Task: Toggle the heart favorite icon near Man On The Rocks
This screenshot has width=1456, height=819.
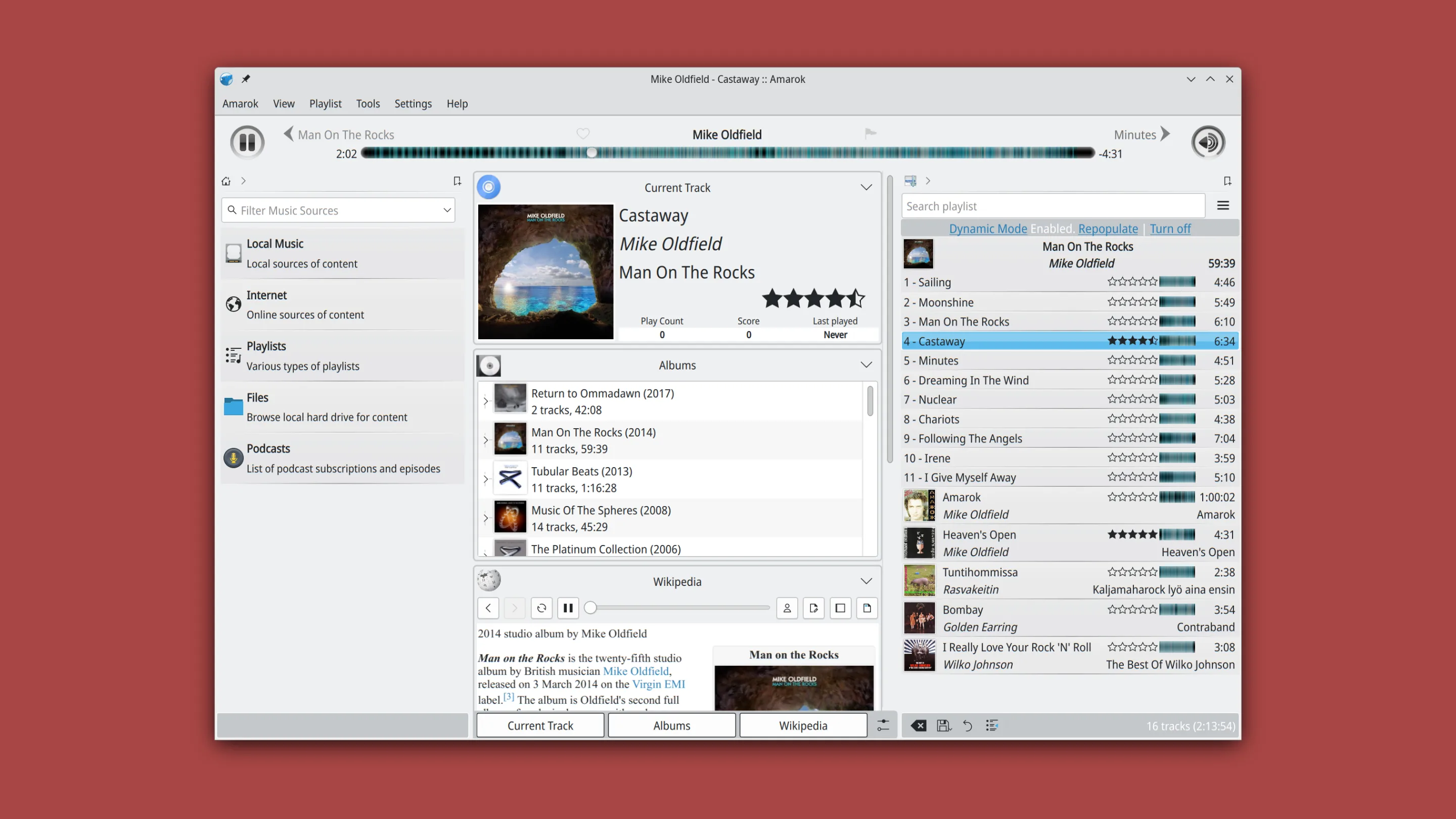Action: pyautogui.click(x=583, y=133)
